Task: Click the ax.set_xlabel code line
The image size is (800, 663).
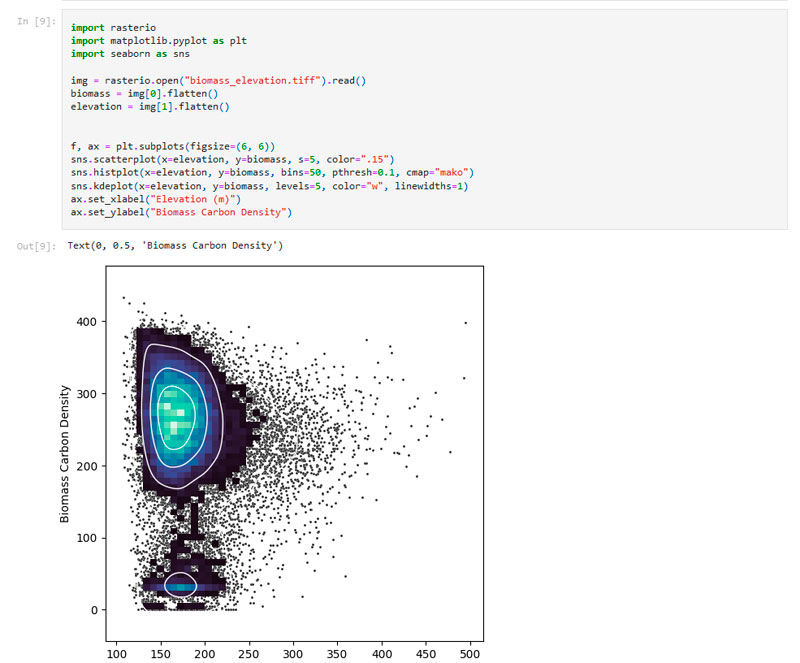Action: point(156,199)
